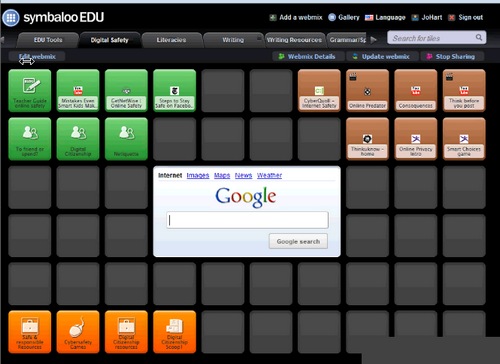The width and height of the screenshot is (500, 364).
Task: Switch to the EDU Tools tab
Action: [x=48, y=40]
